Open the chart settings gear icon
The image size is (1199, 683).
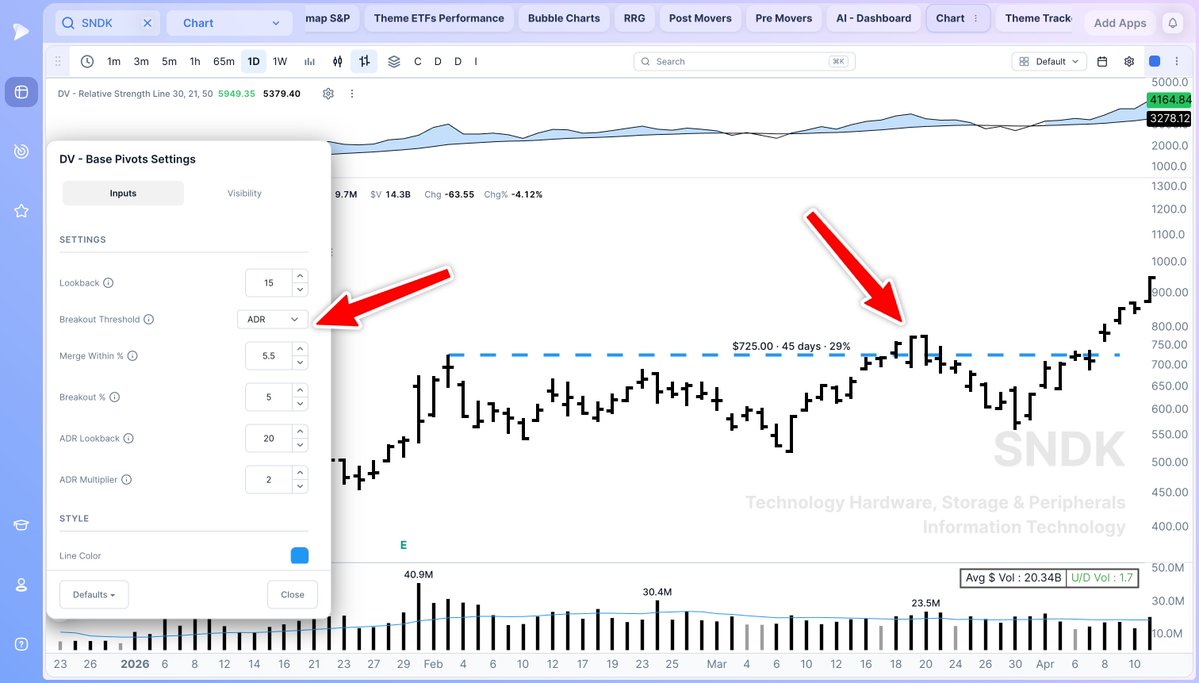pos(1129,61)
